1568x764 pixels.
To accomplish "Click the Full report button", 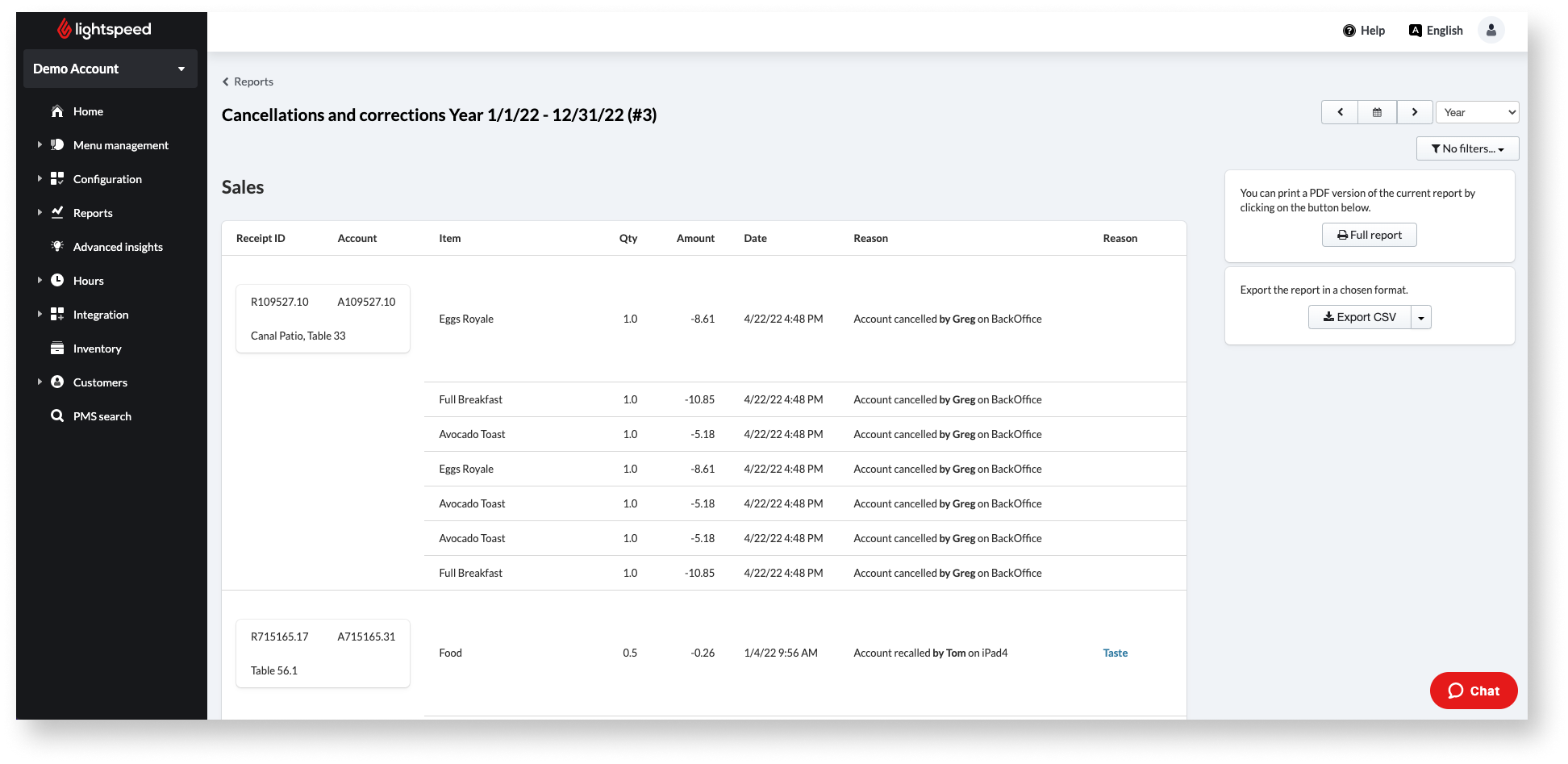I will 1369,235.
